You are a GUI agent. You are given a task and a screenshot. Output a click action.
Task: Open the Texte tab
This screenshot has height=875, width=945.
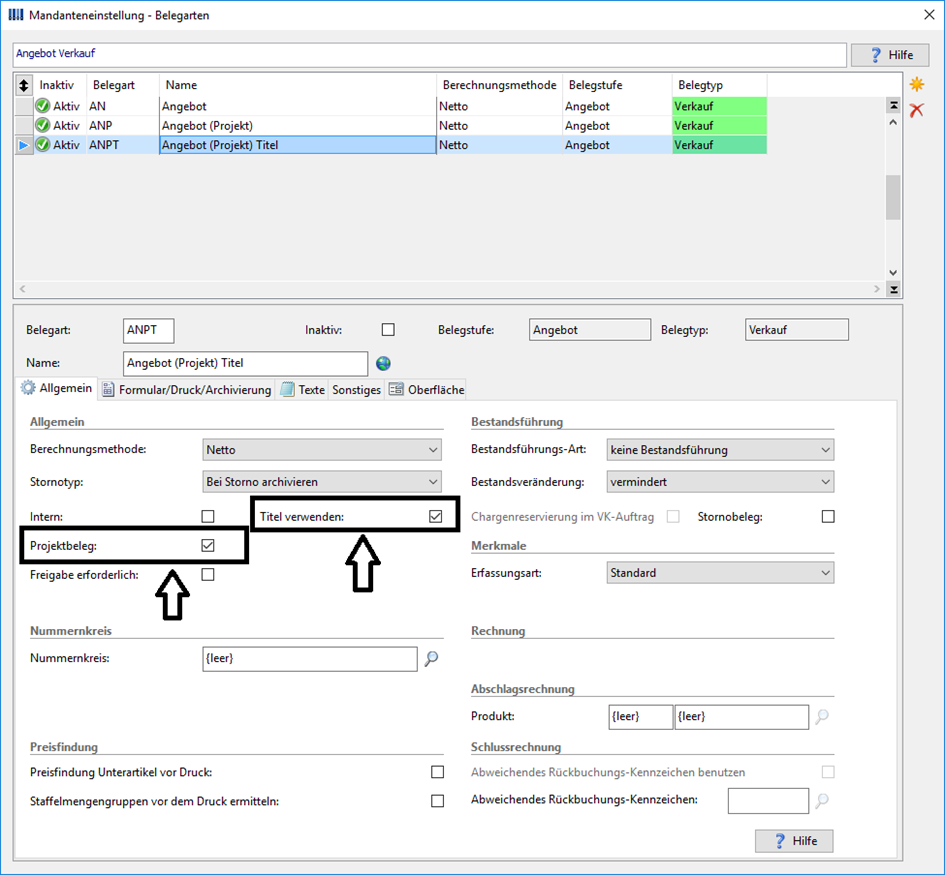(303, 390)
